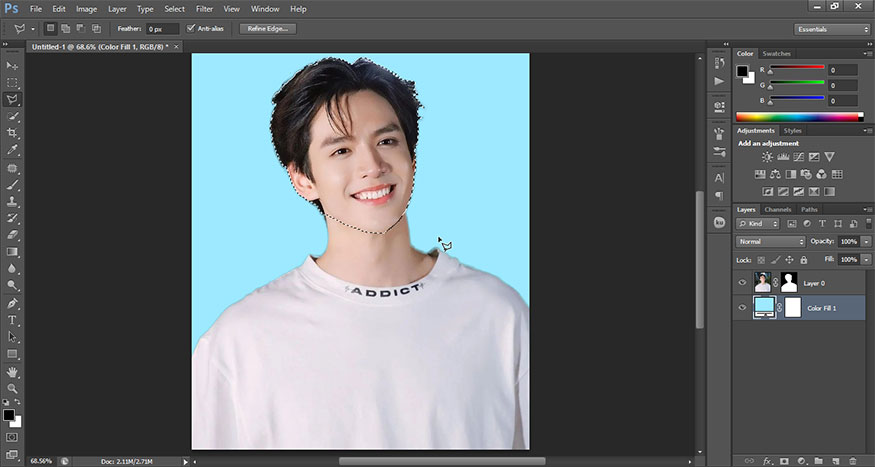Open the Filter menu
The image size is (875, 467).
tap(204, 8)
